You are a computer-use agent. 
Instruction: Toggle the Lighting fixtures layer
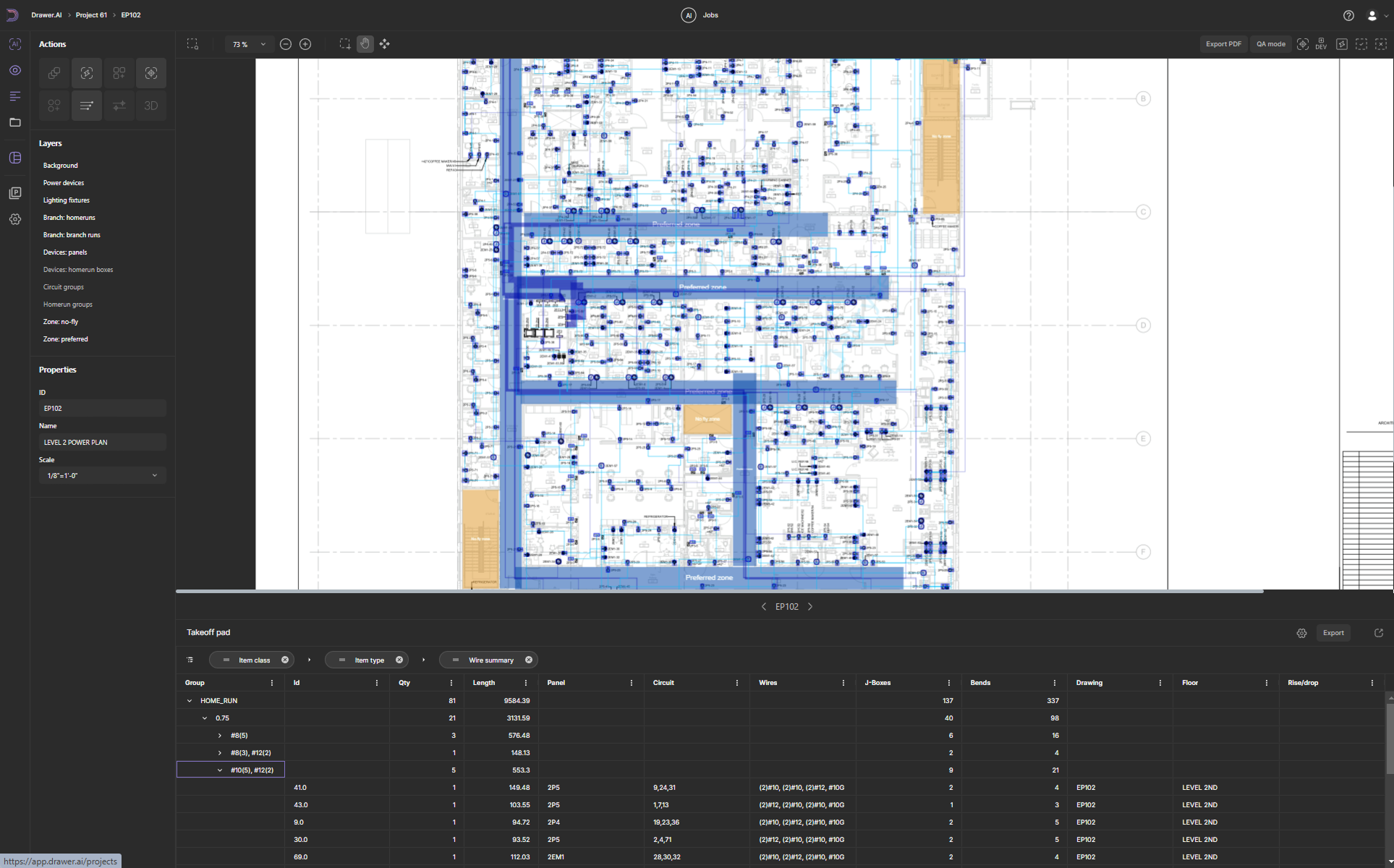pos(67,200)
